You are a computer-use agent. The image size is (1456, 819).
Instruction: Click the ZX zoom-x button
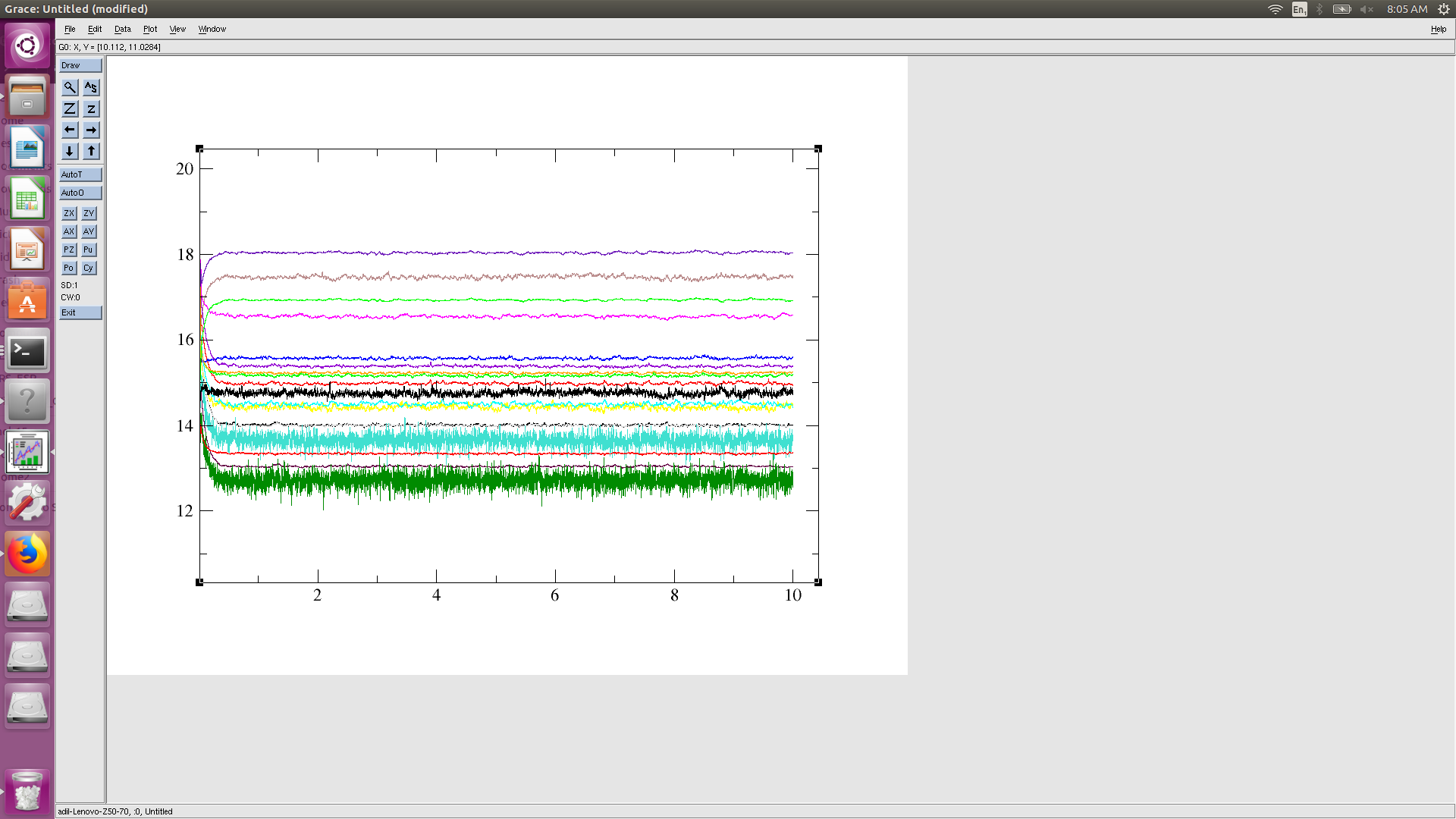tap(69, 213)
